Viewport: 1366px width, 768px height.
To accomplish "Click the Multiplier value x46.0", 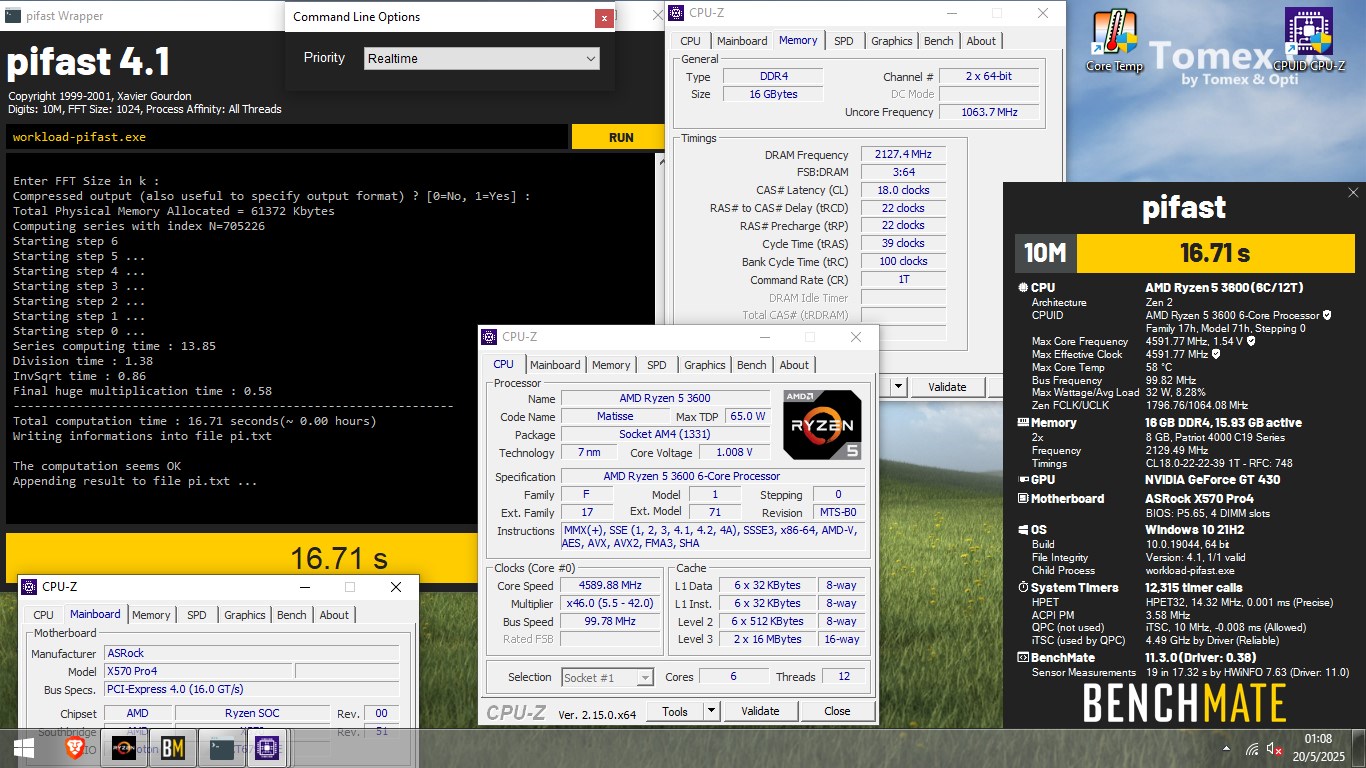I will point(610,604).
